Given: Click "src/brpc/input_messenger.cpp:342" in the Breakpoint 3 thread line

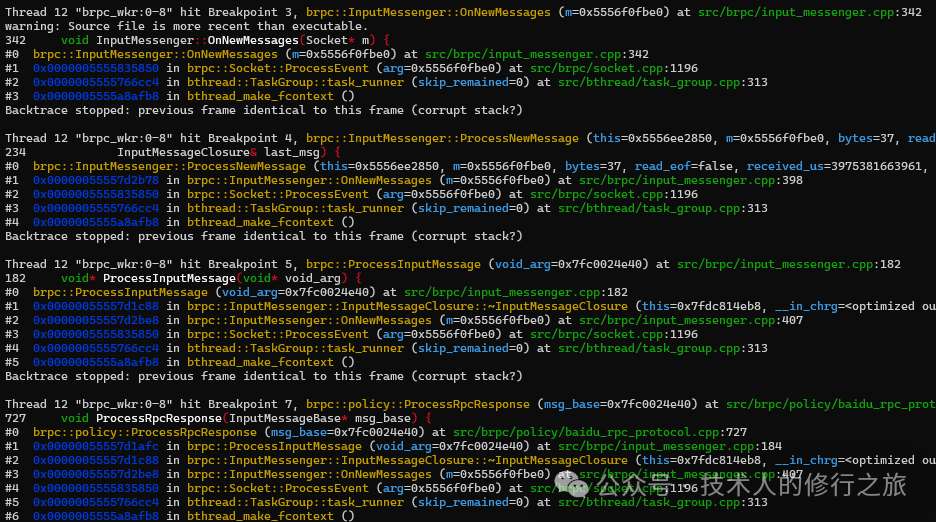Looking at the screenshot, I should click(809, 12).
